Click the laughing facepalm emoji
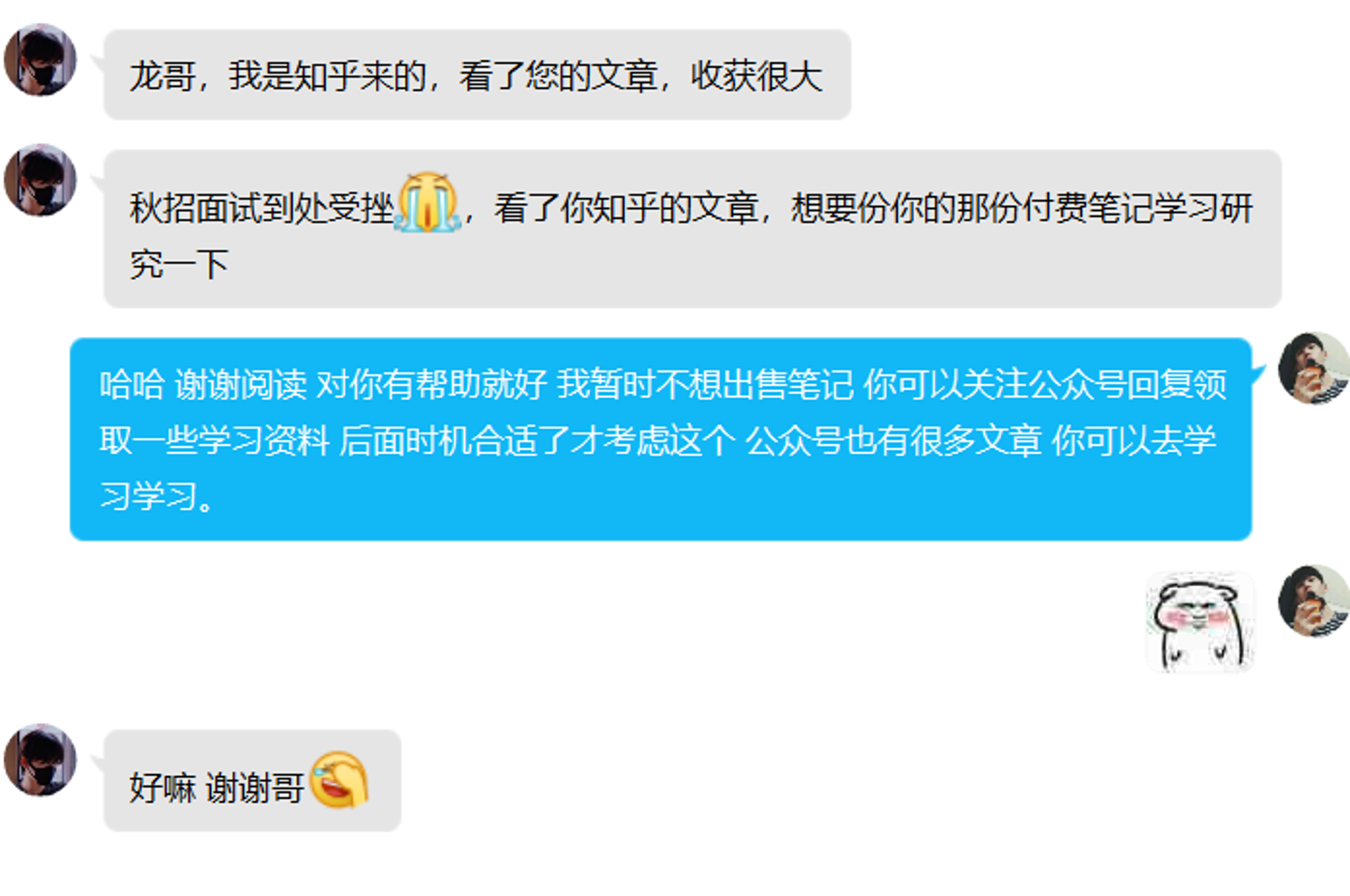Viewport: 1350px width, 896px height. point(339,780)
